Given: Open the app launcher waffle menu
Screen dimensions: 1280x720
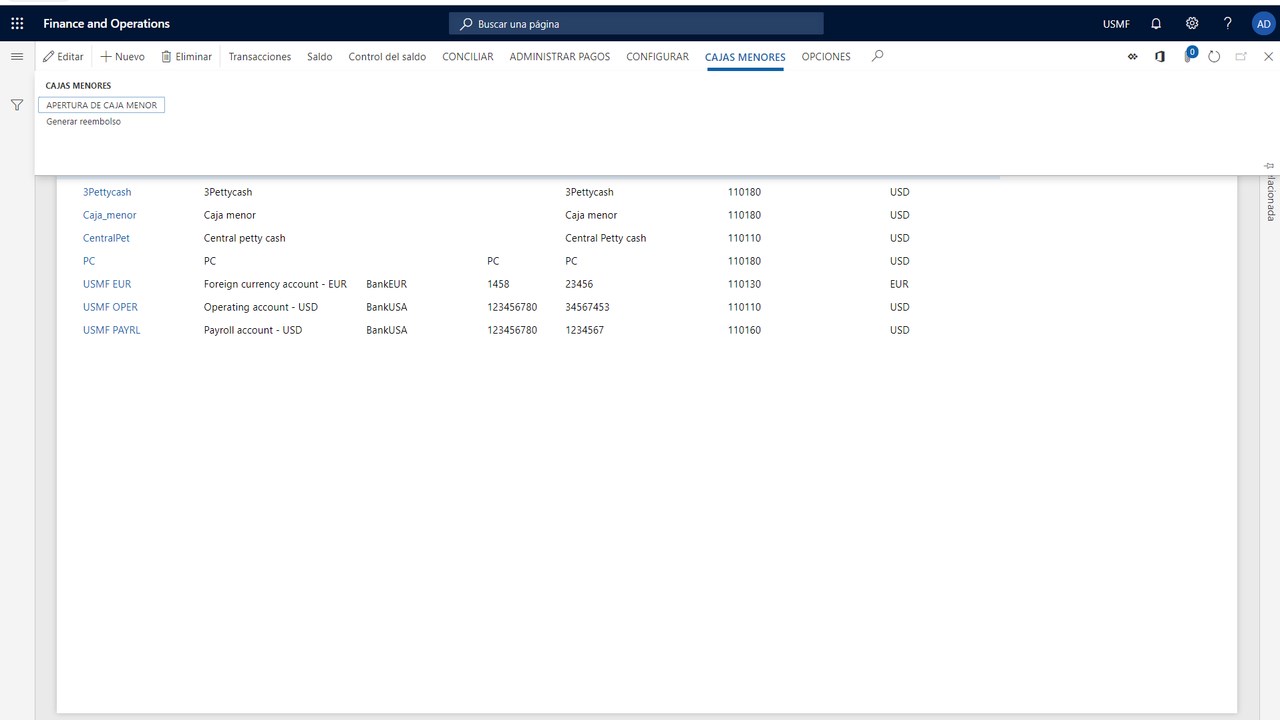Looking at the screenshot, I should click(17, 23).
